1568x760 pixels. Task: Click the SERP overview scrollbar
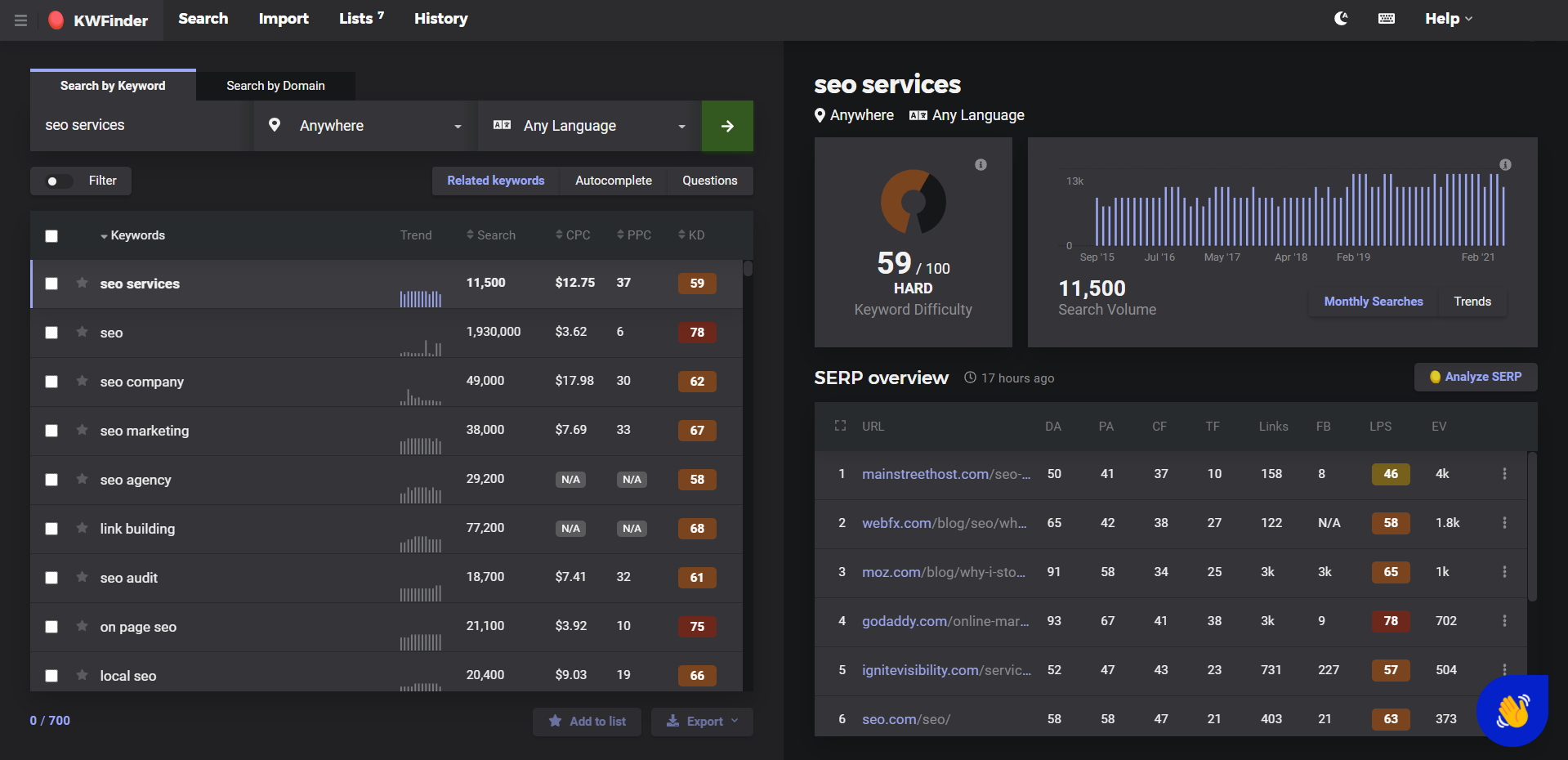pyautogui.click(x=1532, y=527)
